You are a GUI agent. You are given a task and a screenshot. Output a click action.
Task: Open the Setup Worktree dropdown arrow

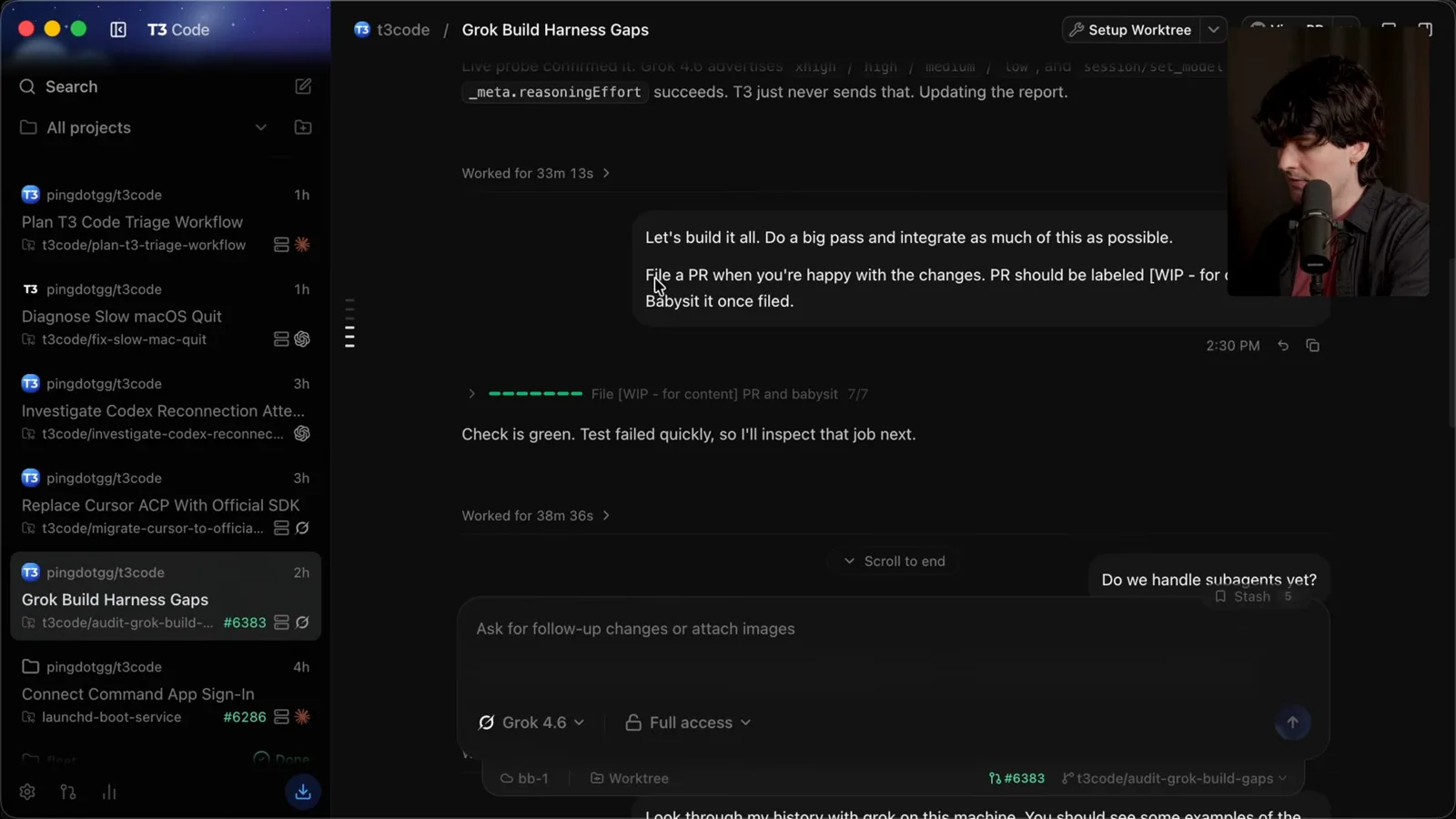tap(1213, 30)
